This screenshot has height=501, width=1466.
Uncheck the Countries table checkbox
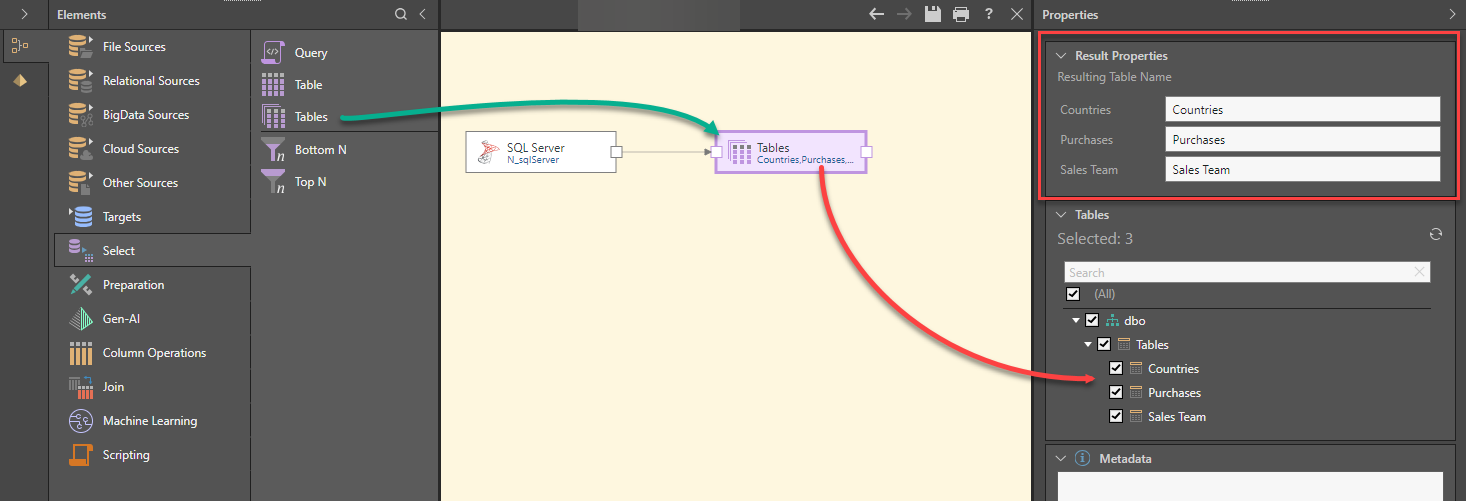pyautogui.click(x=1116, y=369)
